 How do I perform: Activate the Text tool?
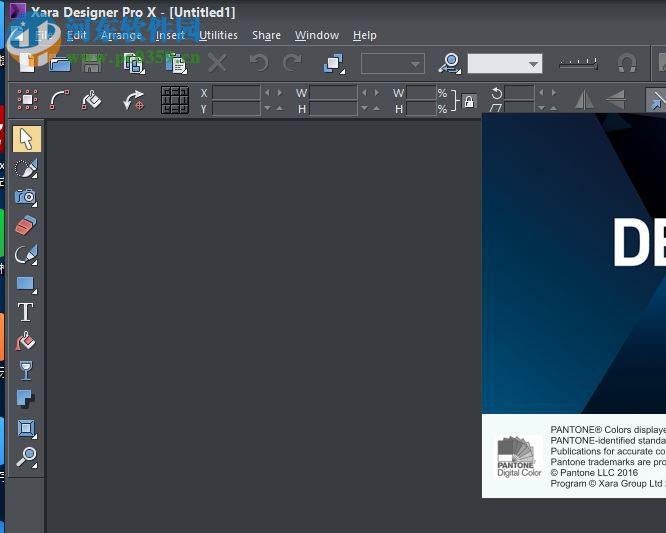[x=25, y=312]
